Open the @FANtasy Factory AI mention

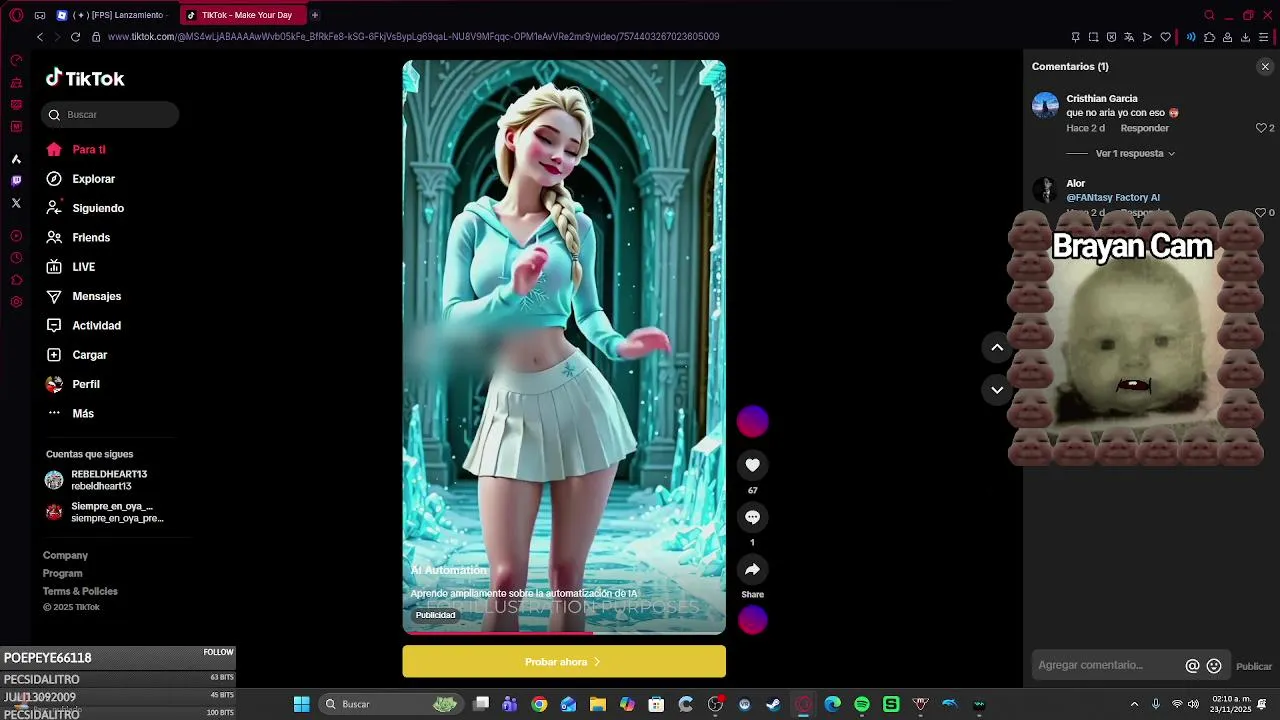click(x=1113, y=198)
